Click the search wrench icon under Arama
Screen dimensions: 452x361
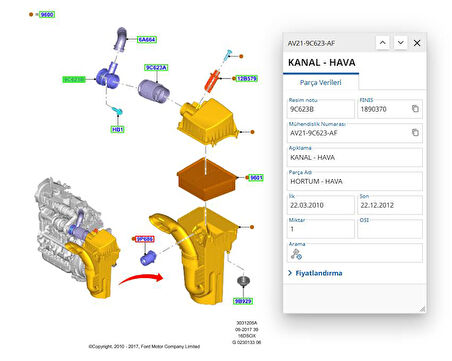(296, 254)
